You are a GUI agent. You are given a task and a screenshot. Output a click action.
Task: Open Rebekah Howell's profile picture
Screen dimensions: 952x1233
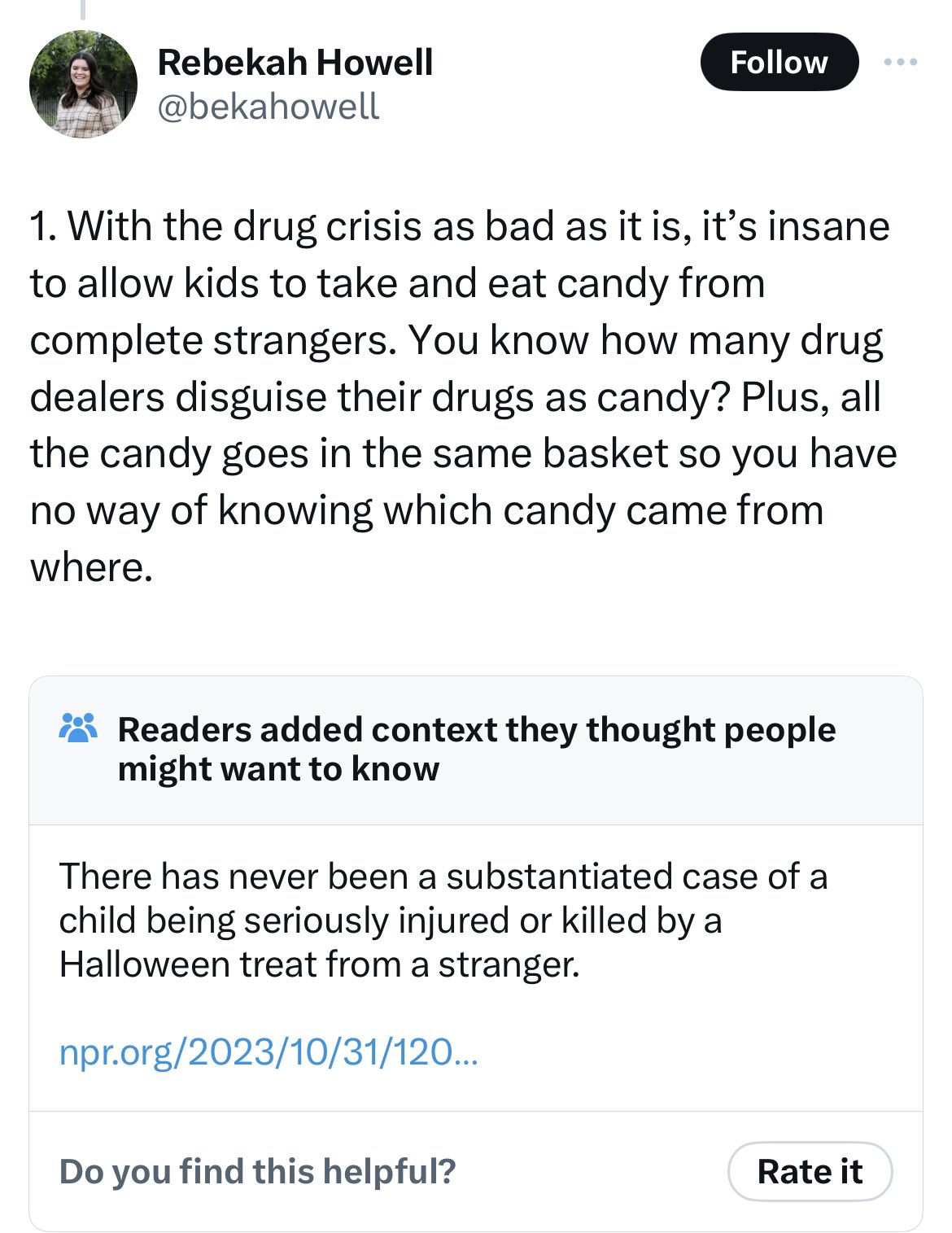[x=83, y=85]
